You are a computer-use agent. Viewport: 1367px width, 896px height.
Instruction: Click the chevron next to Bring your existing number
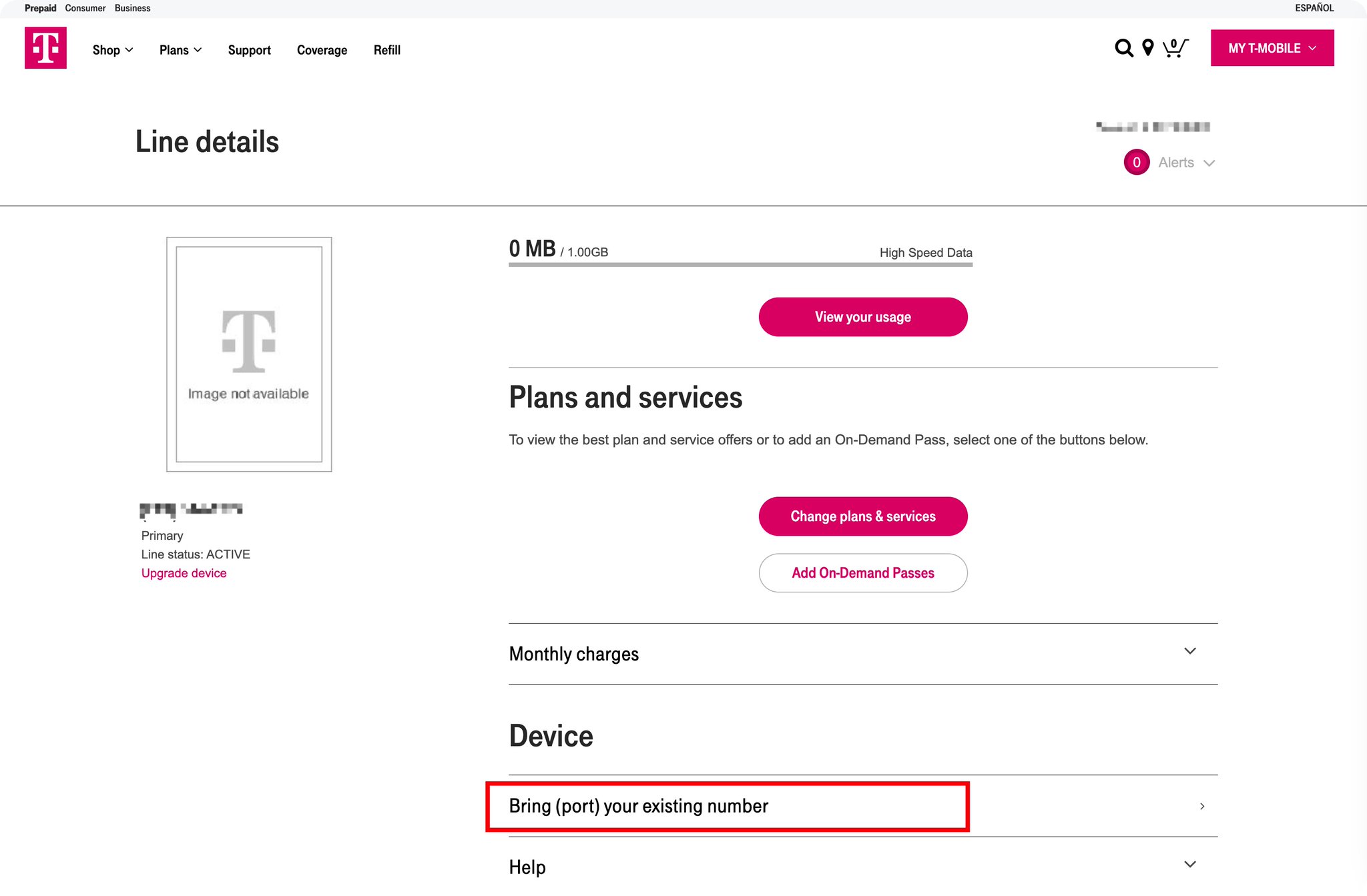[1201, 806]
